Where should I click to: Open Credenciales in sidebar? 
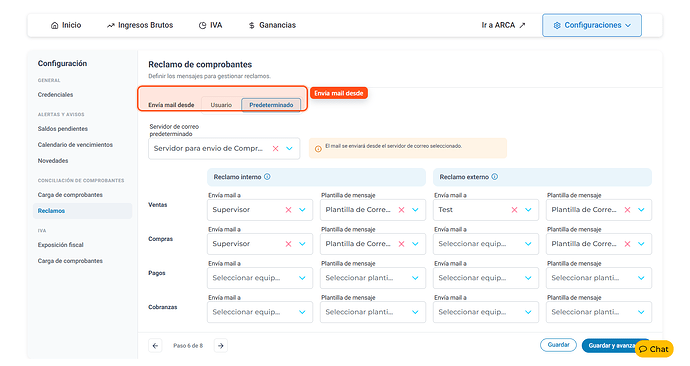55,95
